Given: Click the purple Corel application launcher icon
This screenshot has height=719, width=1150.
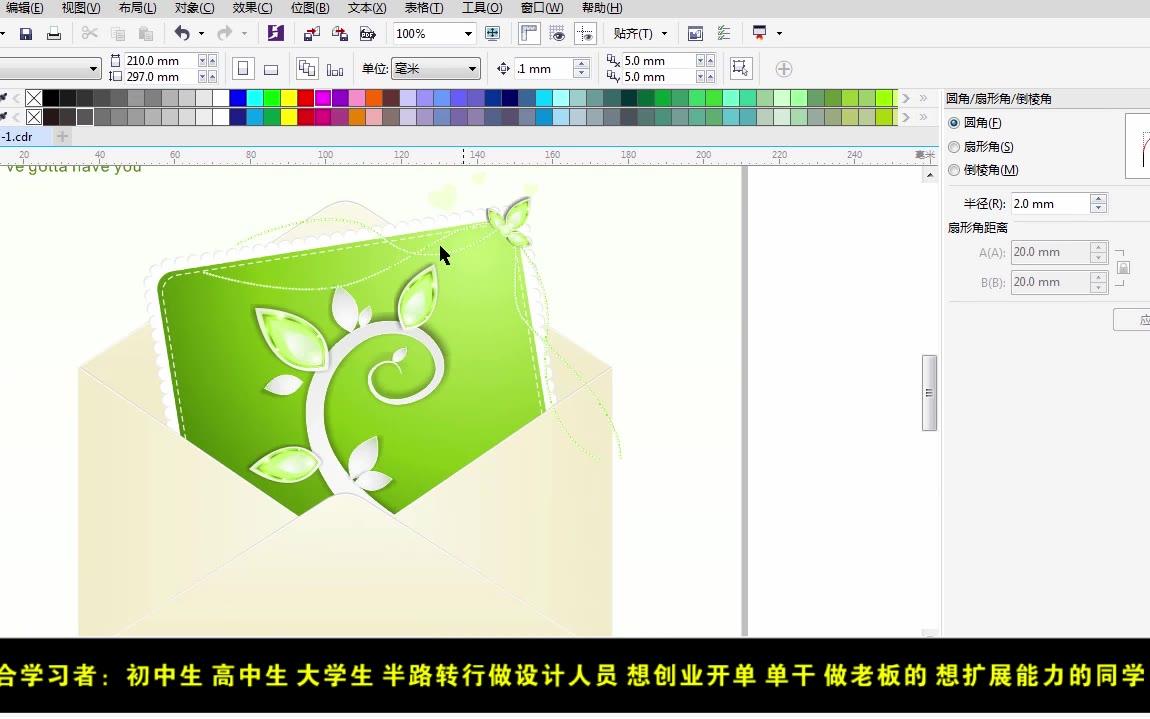Looking at the screenshot, I should [277, 33].
